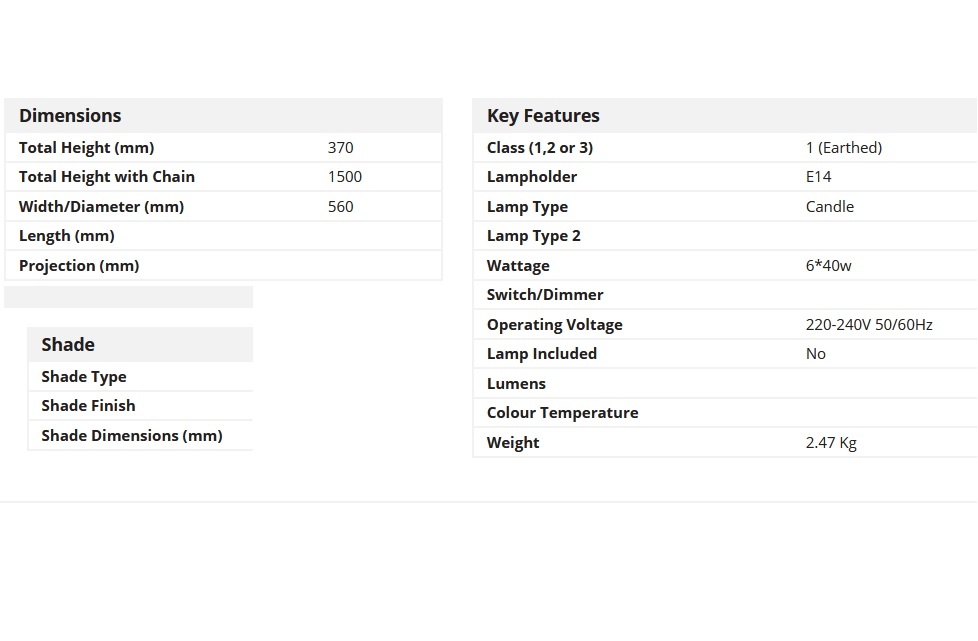Click the 1500 chain height value
The height and width of the screenshot is (641, 978).
[345, 176]
